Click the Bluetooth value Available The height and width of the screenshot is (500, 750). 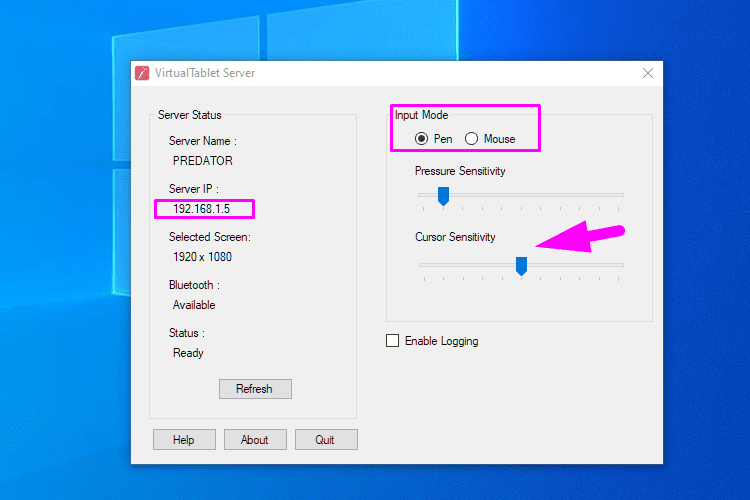click(x=194, y=305)
